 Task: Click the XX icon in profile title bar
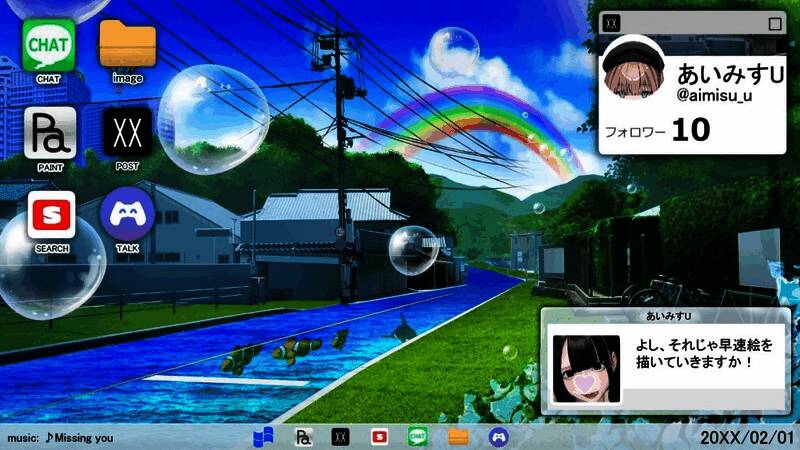coord(613,23)
